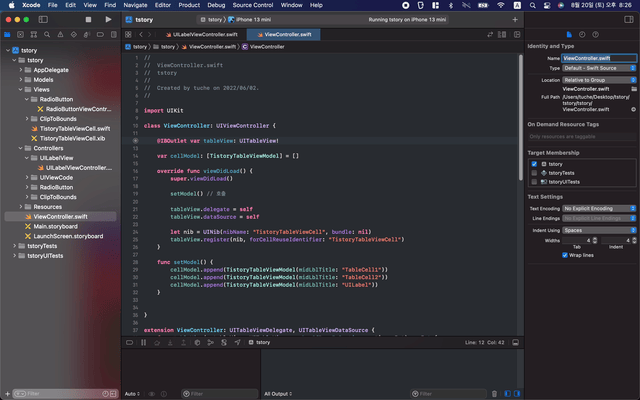Stop the running tstory app

[88, 20]
